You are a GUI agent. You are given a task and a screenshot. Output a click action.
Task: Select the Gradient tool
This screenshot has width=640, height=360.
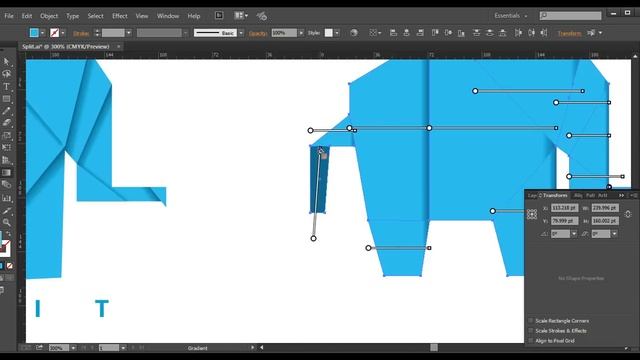[7, 173]
